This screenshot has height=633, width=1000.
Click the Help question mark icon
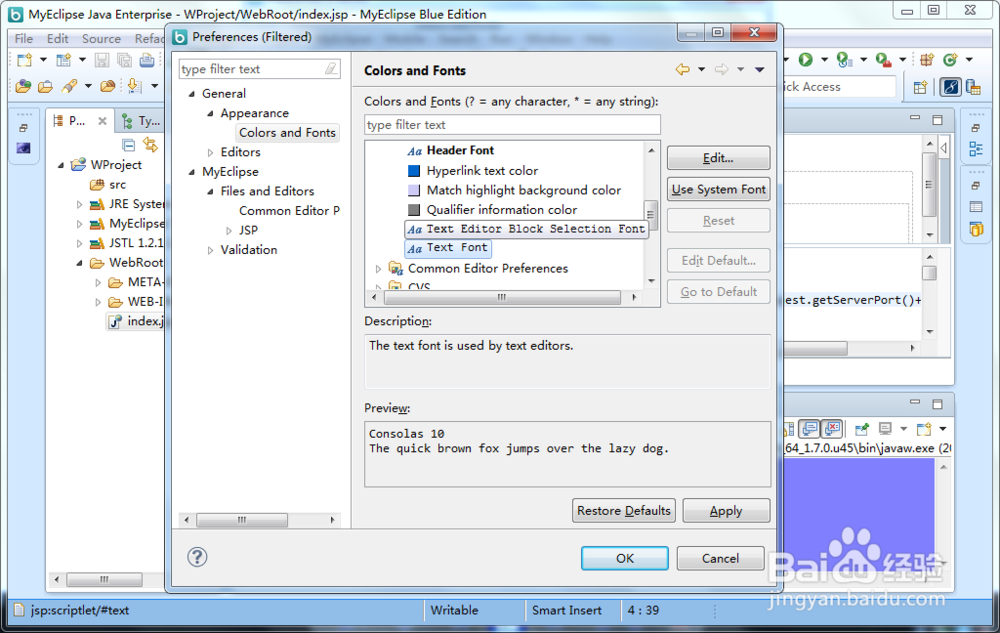(197, 557)
